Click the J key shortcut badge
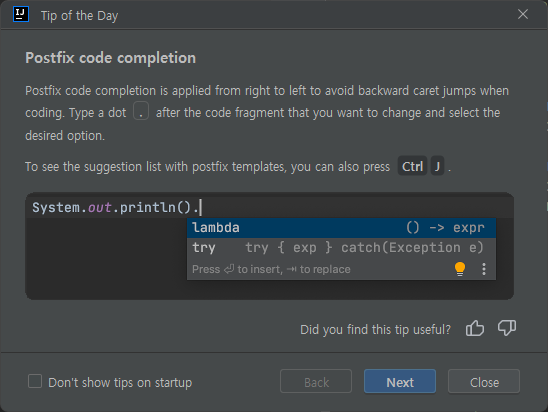The height and width of the screenshot is (412, 548). pos(437,166)
